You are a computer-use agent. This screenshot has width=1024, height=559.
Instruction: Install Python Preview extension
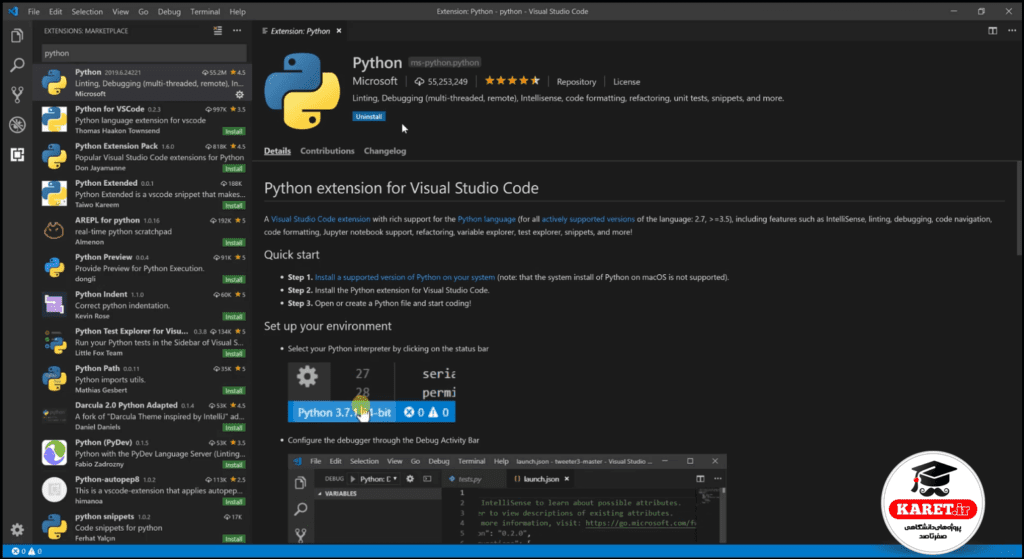tap(234, 280)
